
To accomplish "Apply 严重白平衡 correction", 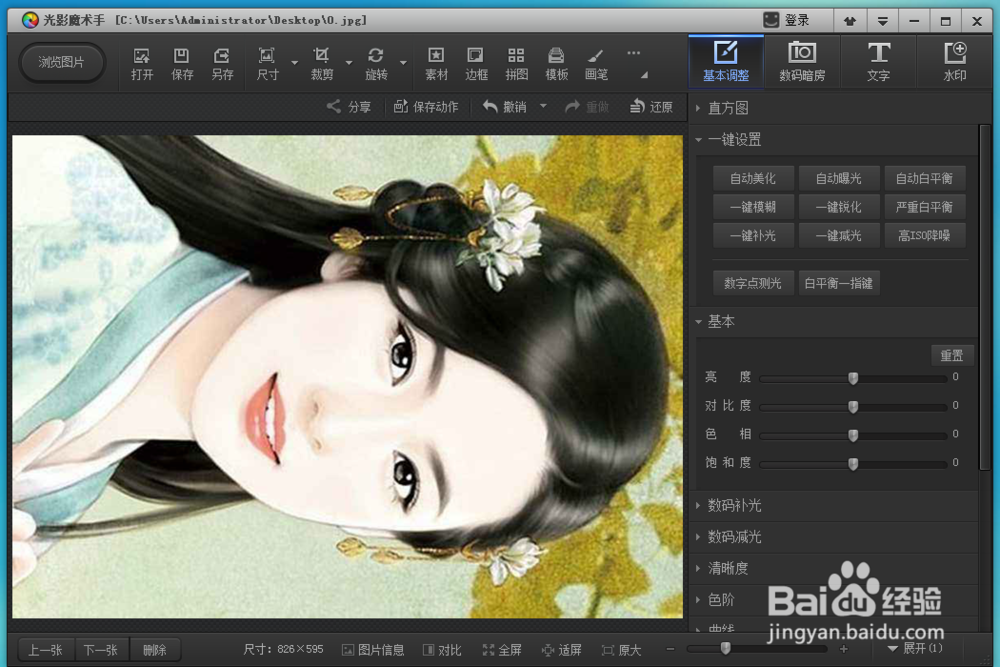I will tap(924, 207).
